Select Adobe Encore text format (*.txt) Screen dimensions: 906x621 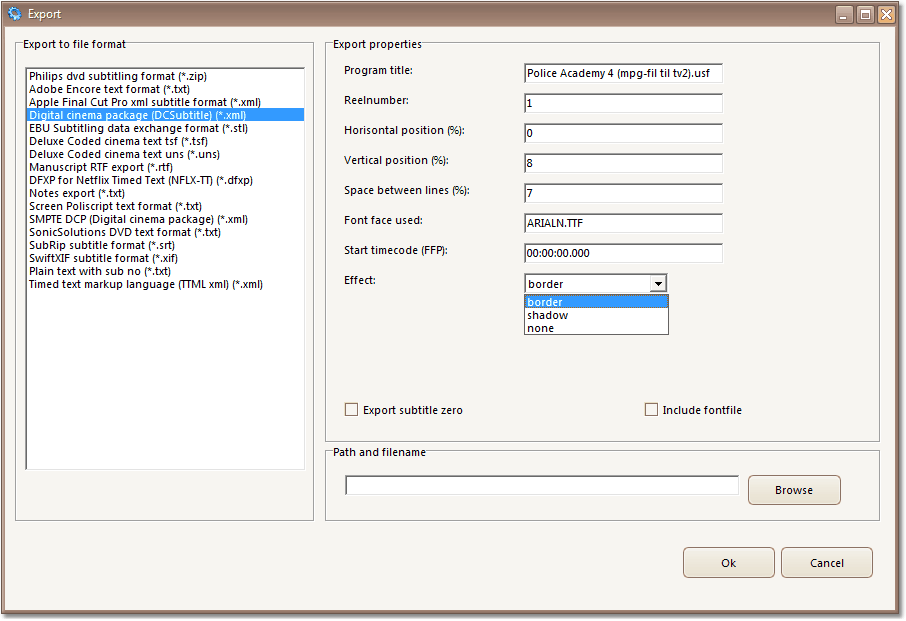pyautogui.click(x=165, y=89)
